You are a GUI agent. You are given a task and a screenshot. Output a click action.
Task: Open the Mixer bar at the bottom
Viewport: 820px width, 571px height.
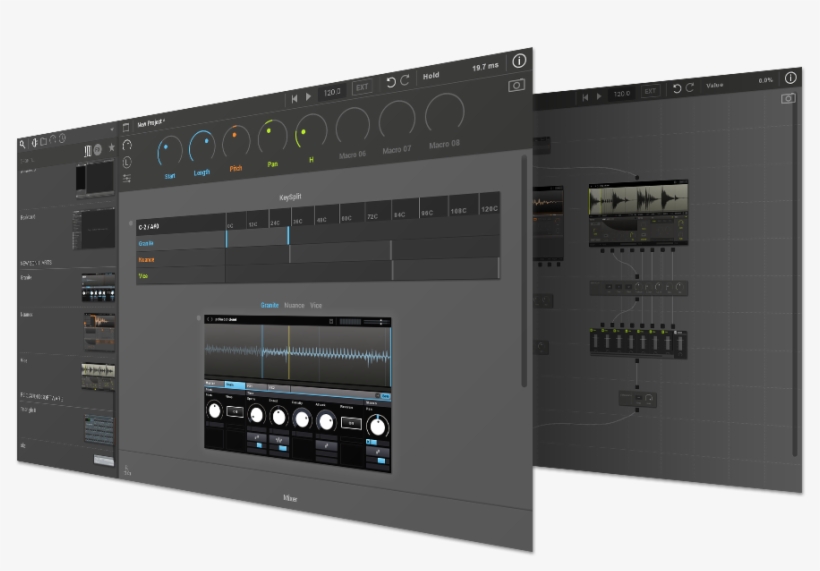(x=290, y=497)
